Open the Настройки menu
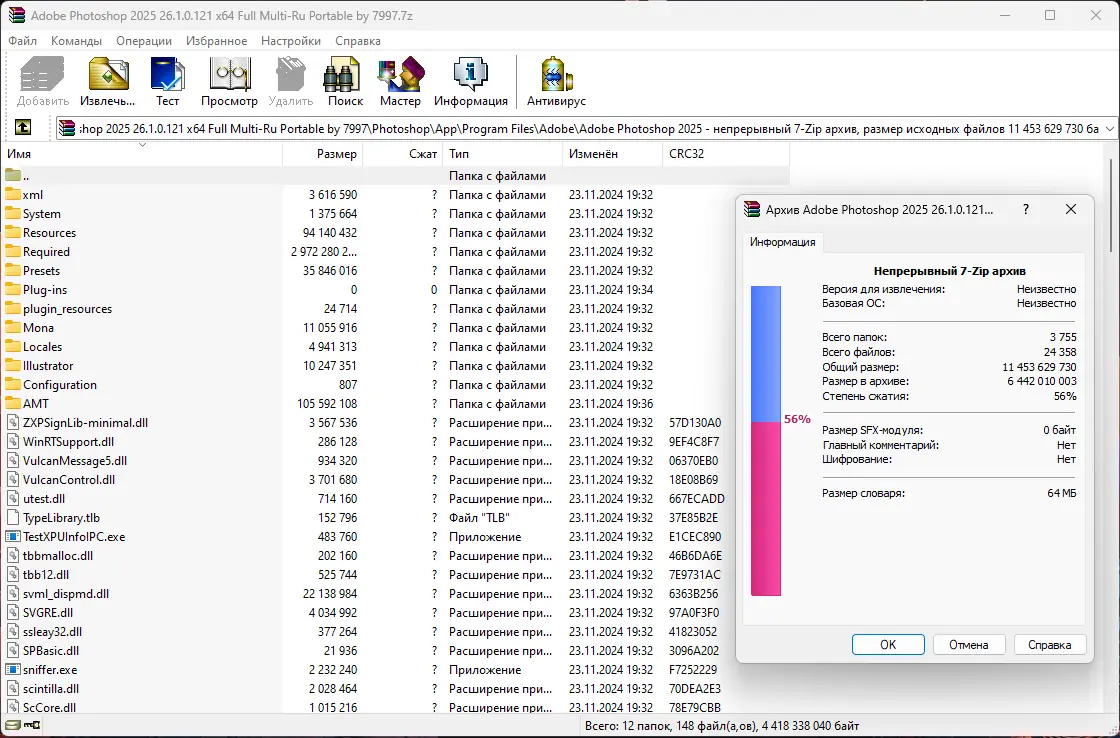Image resolution: width=1120 pixels, height=738 pixels. [x=290, y=41]
